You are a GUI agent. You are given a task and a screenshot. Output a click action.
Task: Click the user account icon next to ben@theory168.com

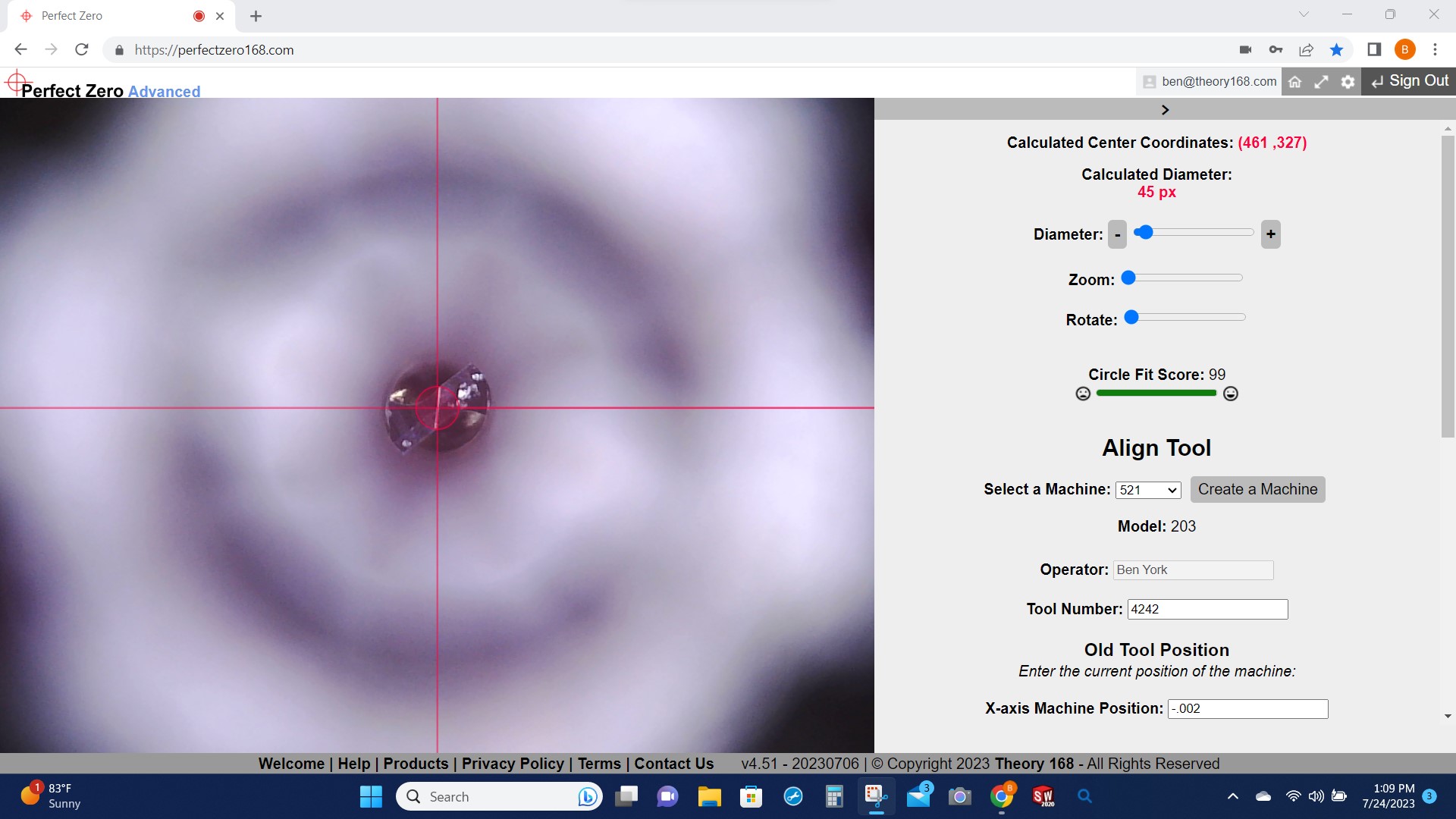click(1149, 81)
